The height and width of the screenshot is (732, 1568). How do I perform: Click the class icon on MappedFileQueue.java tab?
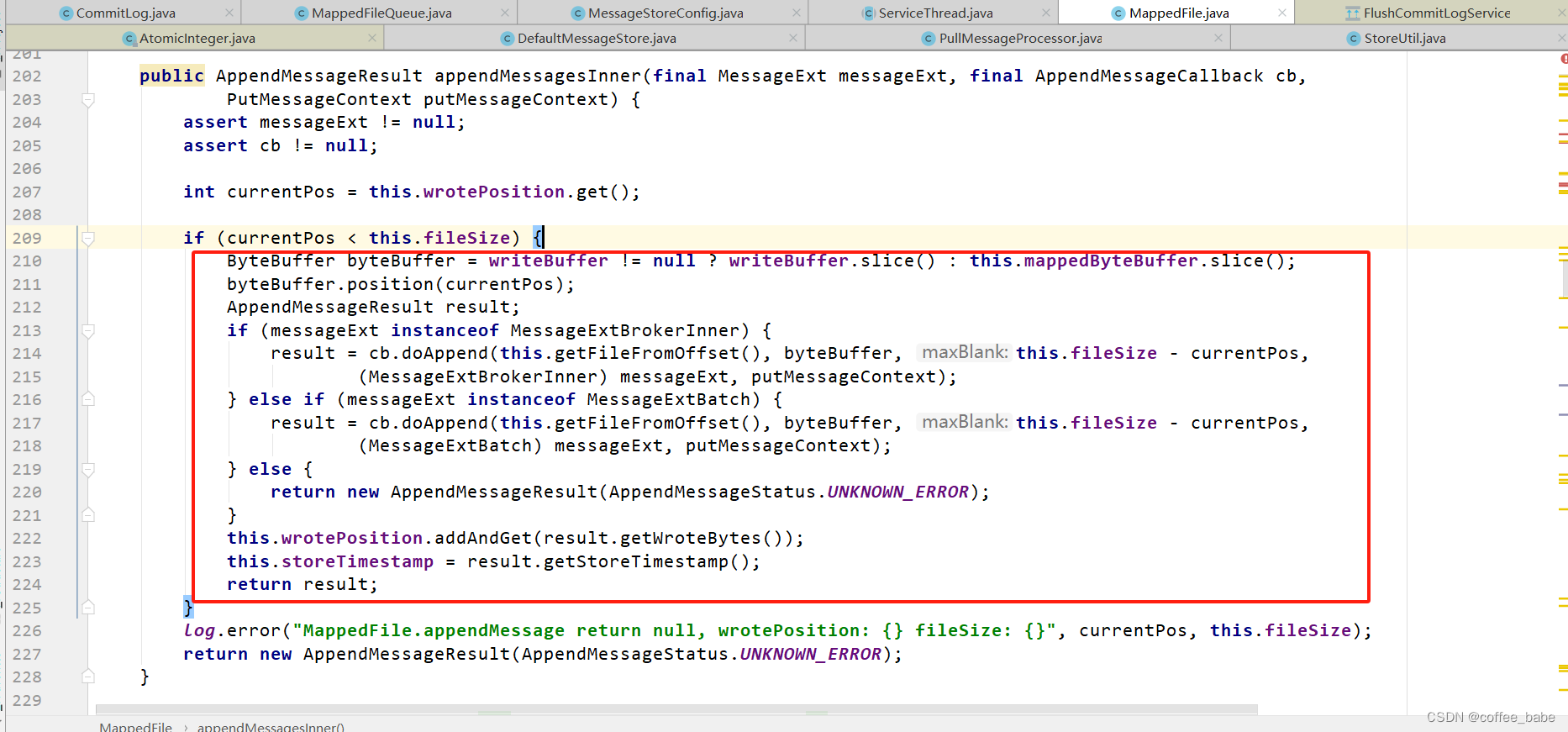pyautogui.click(x=302, y=13)
